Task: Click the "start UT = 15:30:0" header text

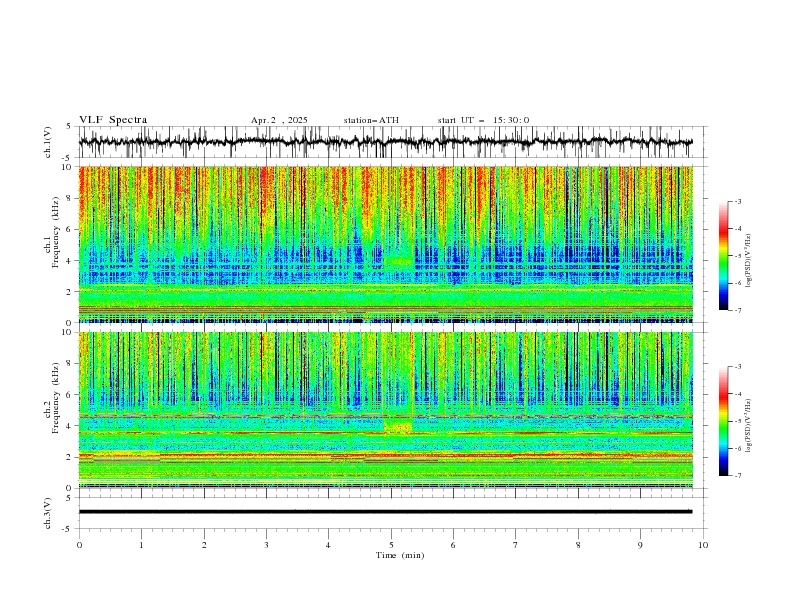Action: [x=483, y=120]
